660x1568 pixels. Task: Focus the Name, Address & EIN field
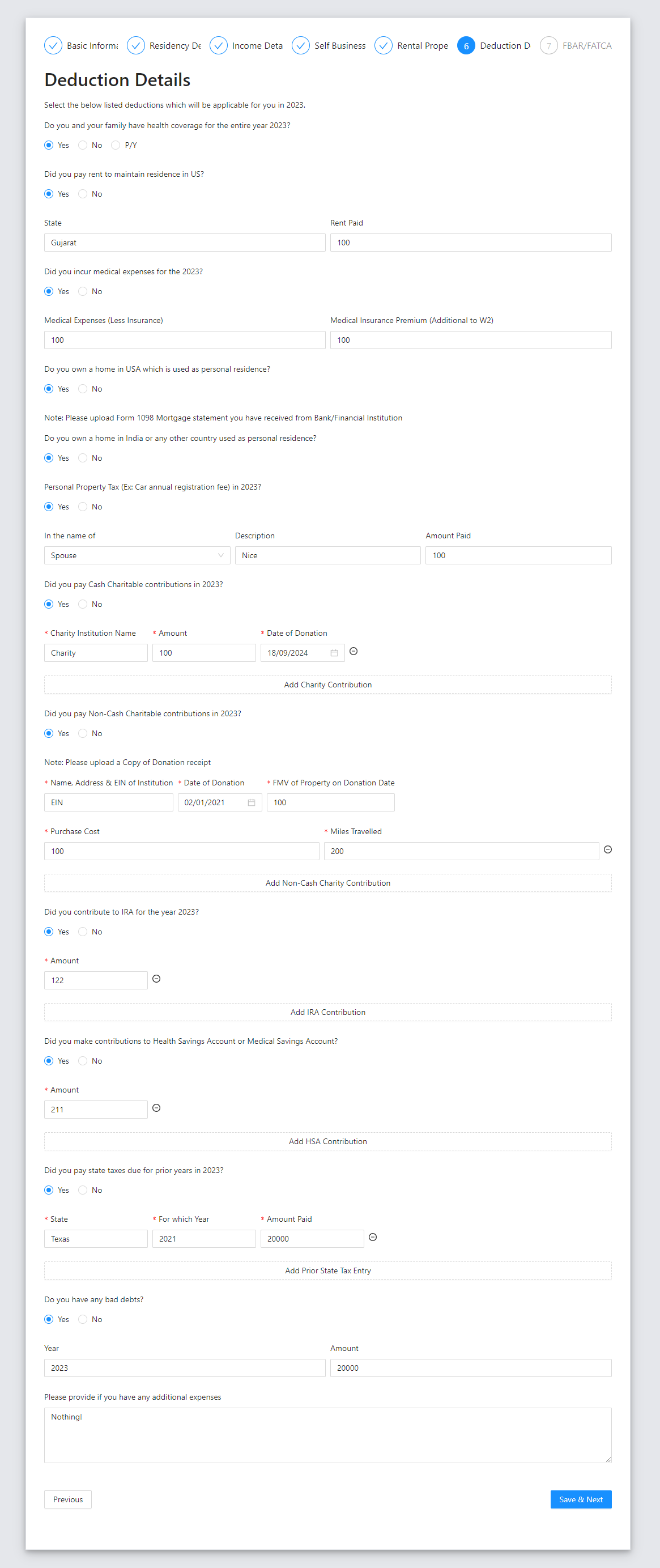[108, 802]
